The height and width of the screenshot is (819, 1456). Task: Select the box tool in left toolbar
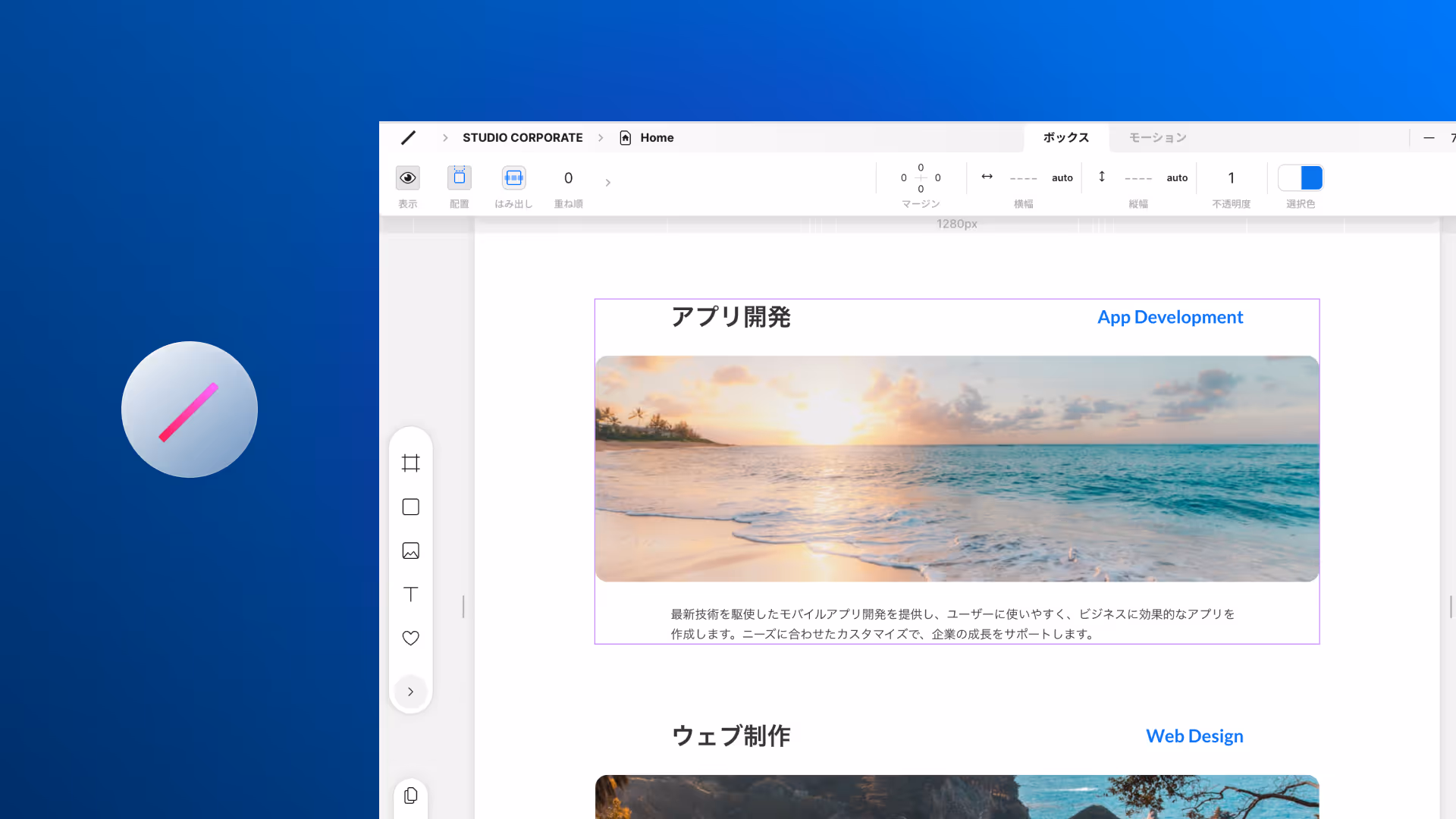(x=410, y=507)
